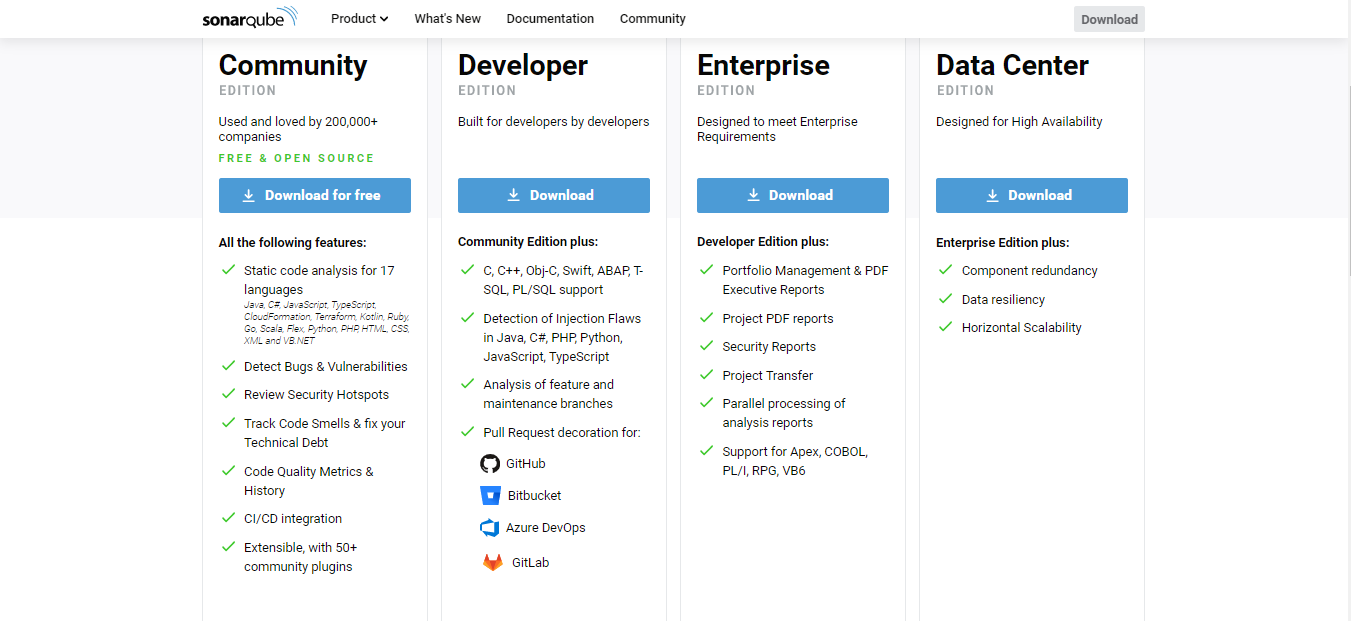Screen dimensions: 1351x621
Task: Click the checkmark beside CI/CD integration
Action: pos(228,518)
